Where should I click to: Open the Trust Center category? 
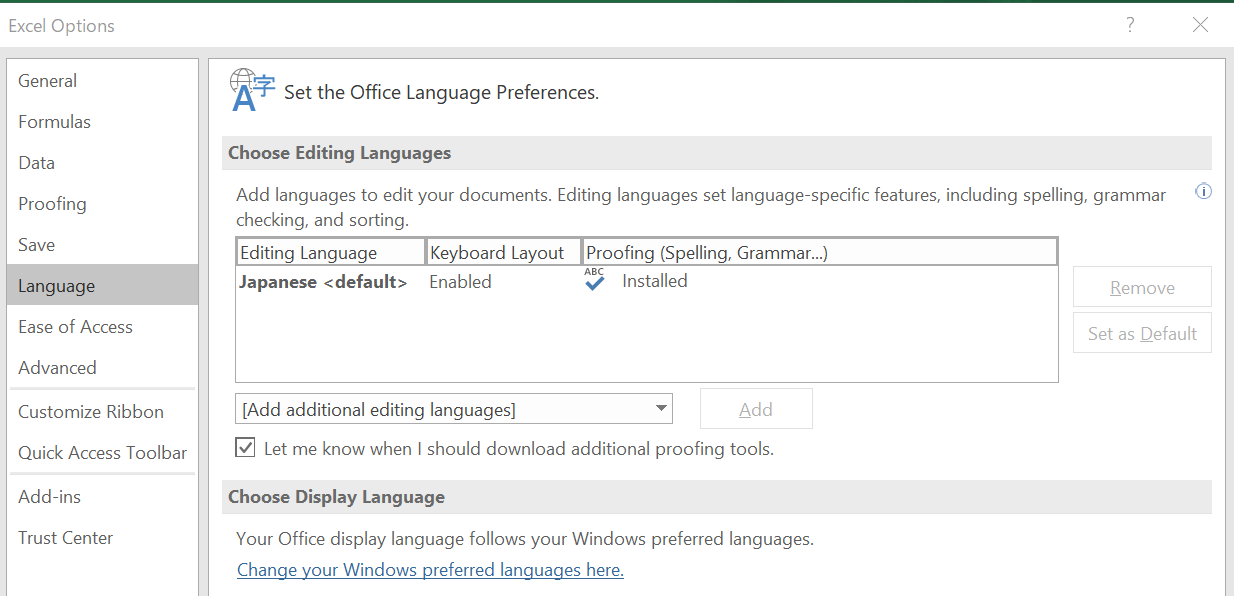pyautogui.click(x=66, y=538)
